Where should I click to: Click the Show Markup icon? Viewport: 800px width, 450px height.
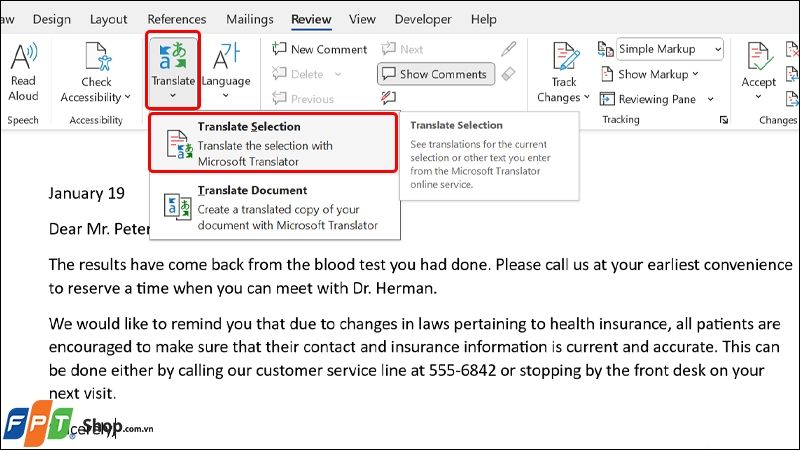coord(607,74)
